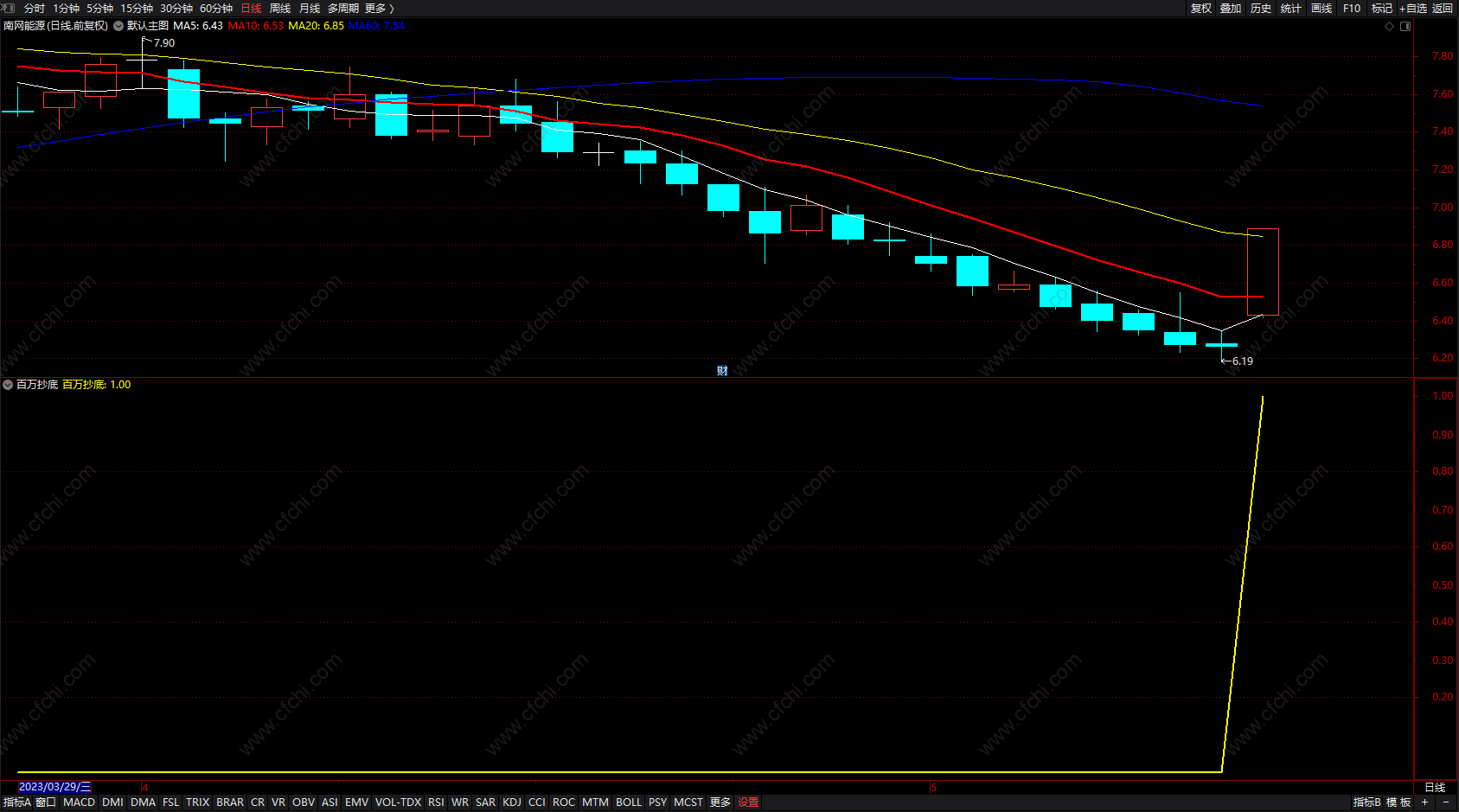Select the 日线 daily period
Screen dimensions: 1459x812
[x=251, y=9]
